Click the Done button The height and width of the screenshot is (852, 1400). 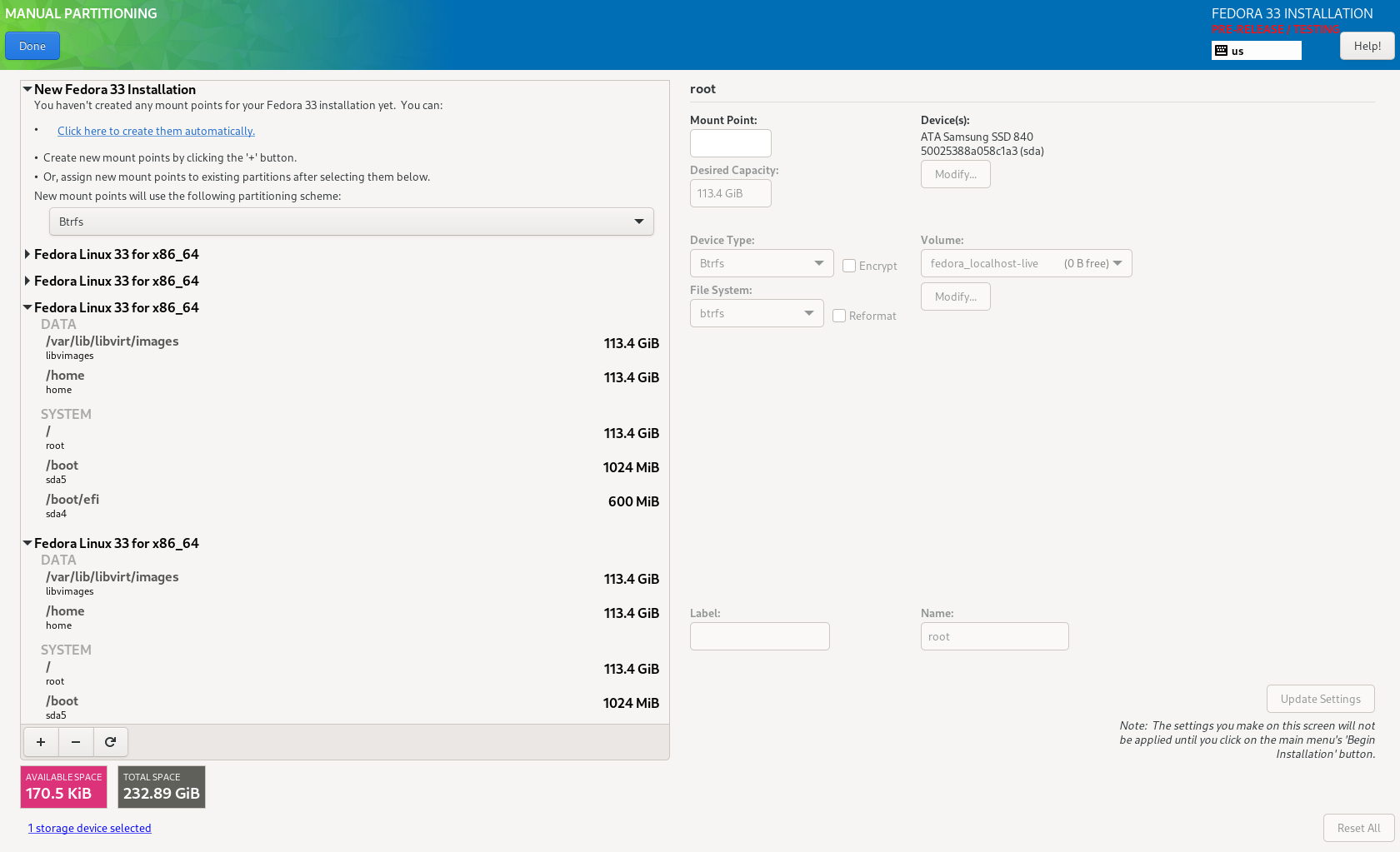coord(32,46)
